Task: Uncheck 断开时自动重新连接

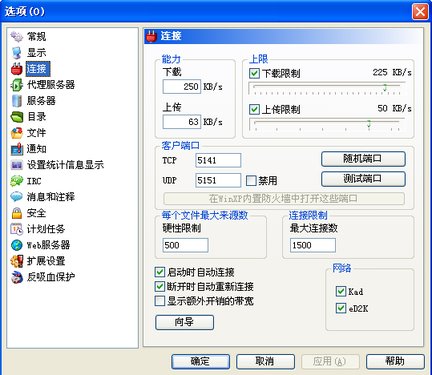Action: (x=160, y=286)
